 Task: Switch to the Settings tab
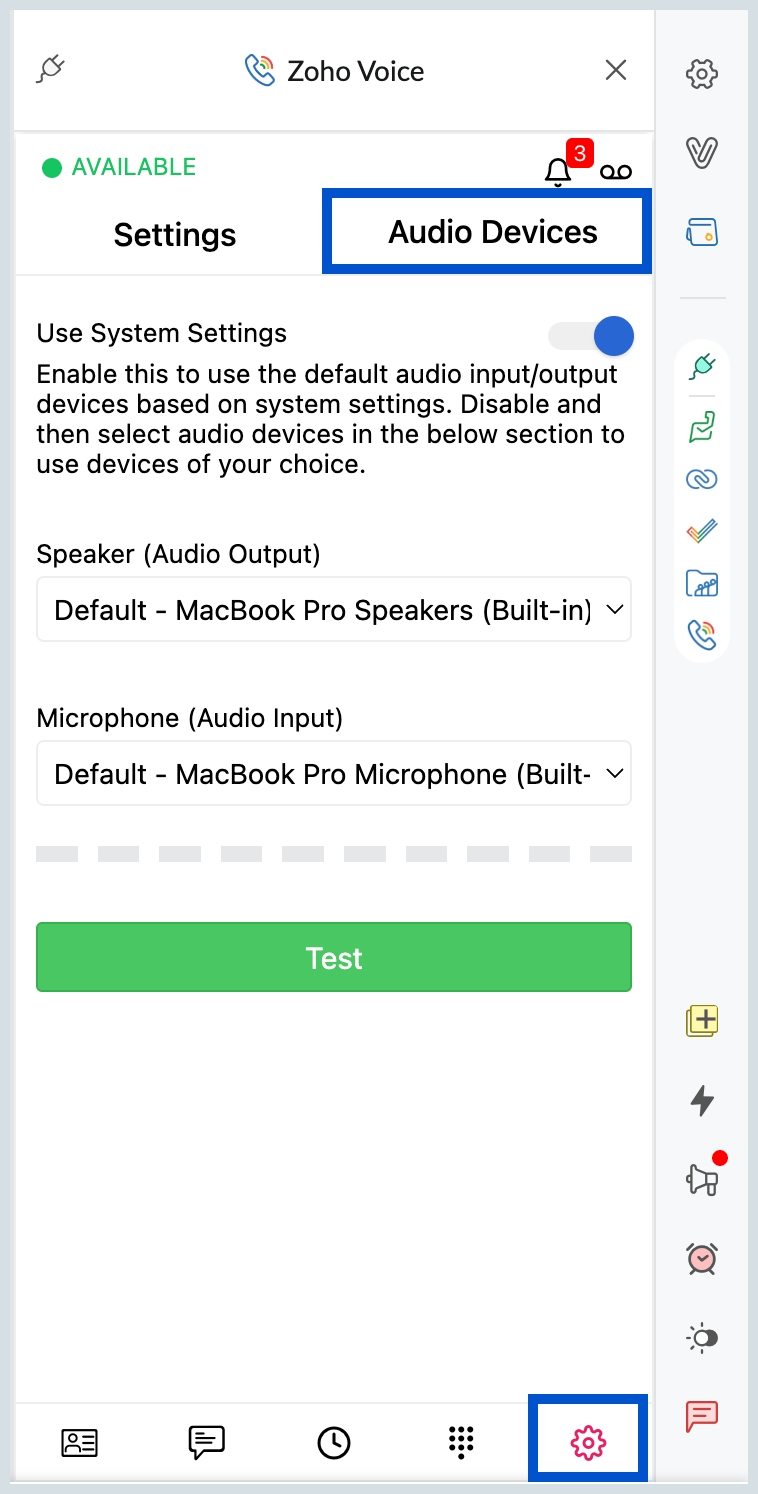tap(175, 235)
